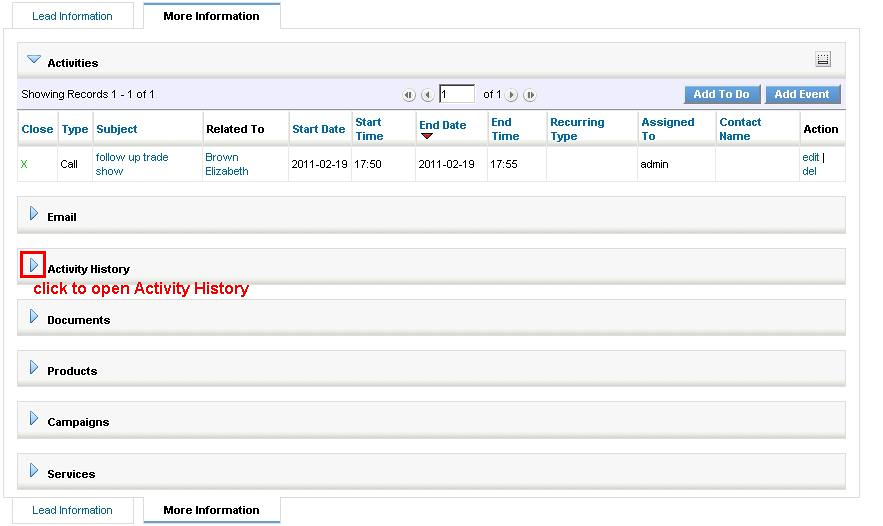The width and height of the screenshot is (883, 526).
Task: Click the '17:50' start time cell
Action: click(368, 164)
